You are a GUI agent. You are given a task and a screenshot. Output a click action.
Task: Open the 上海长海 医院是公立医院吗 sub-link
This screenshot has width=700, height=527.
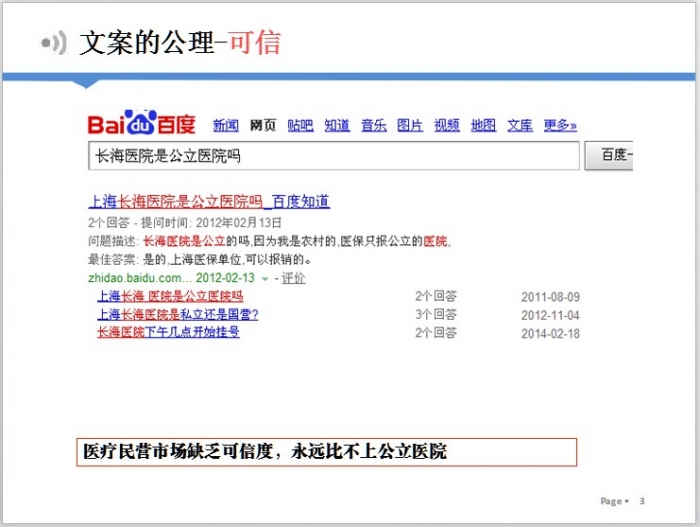coord(170,297)
